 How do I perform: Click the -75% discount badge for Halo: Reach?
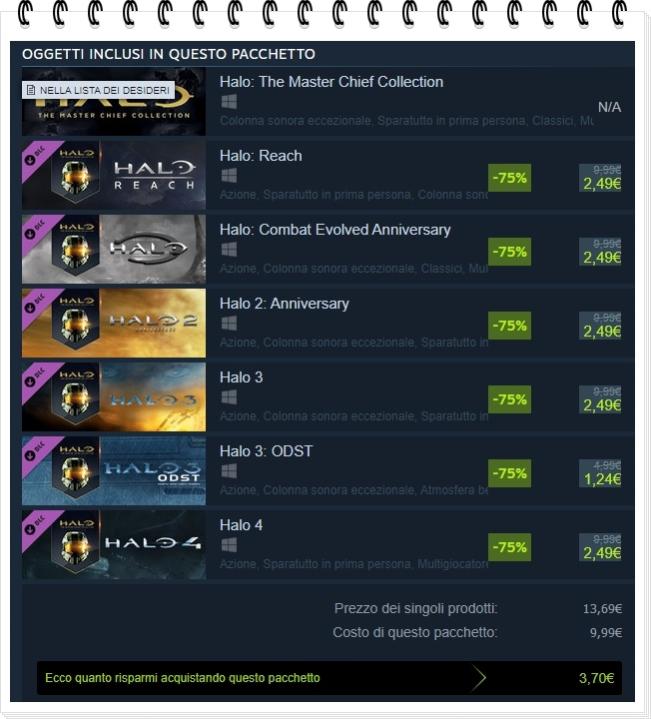point(509,177)
